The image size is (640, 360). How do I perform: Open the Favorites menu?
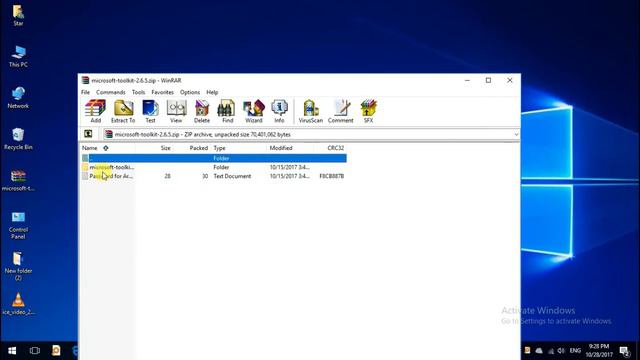tap(162, 92)
